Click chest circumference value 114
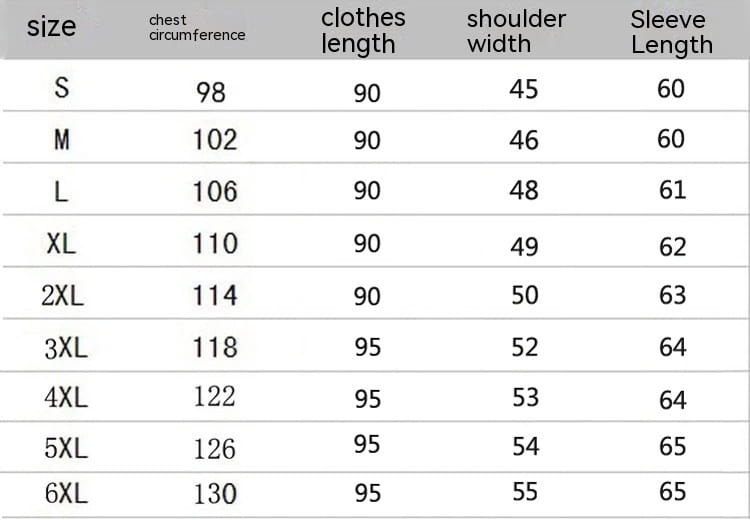This screenshot has width=750, height=520. pos(215,295)
